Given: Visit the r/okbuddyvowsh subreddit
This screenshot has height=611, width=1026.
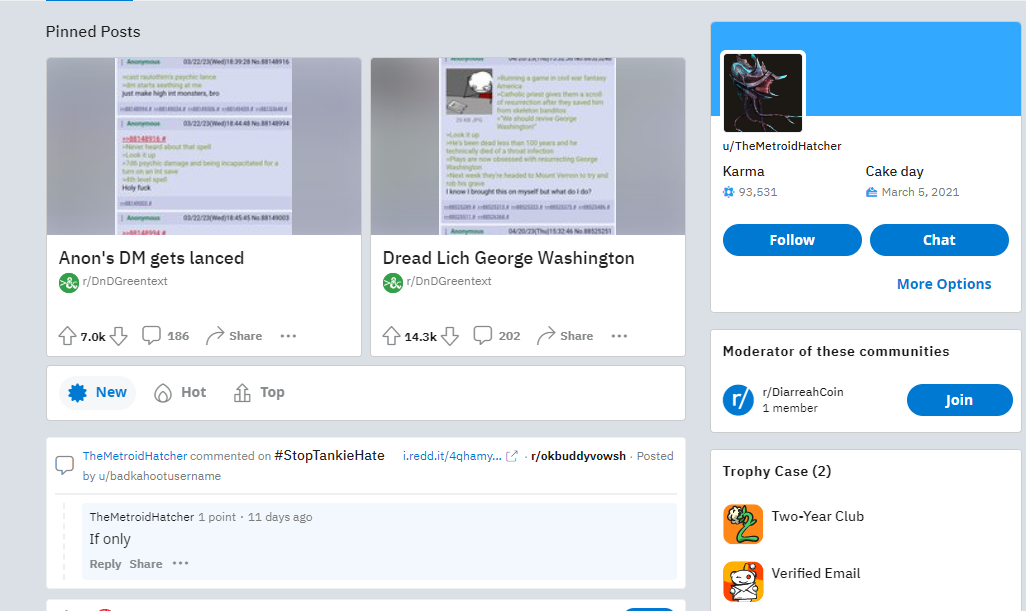Looking at the screenshot, I should (578, 456).
